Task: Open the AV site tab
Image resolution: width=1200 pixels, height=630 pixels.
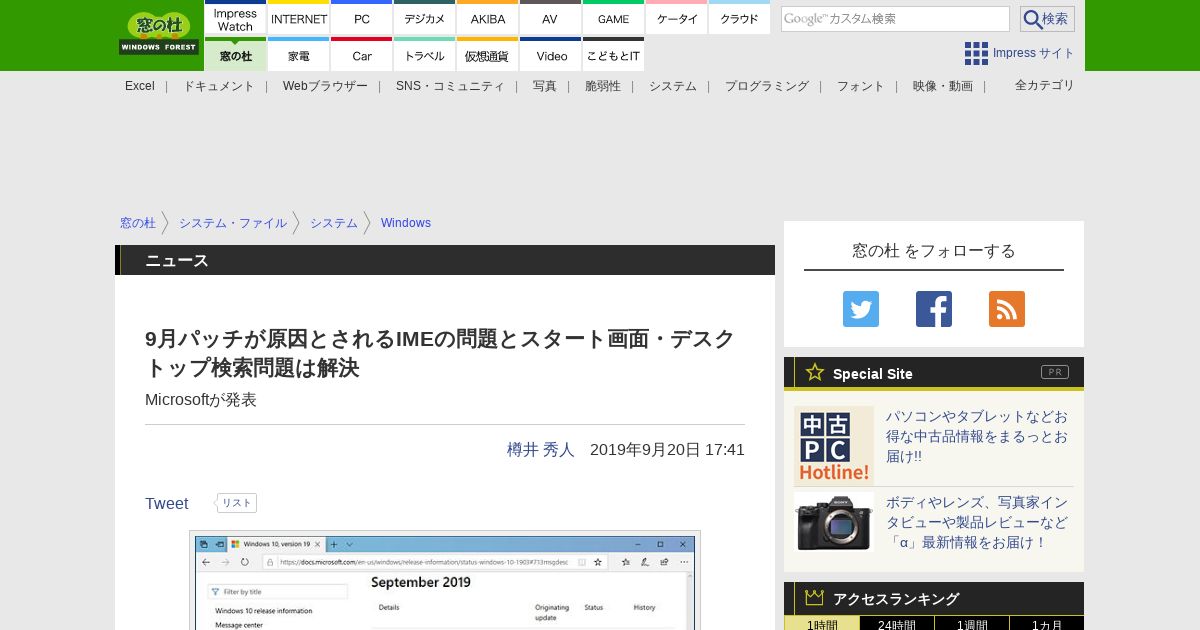Action: click(x=550, y=19)
